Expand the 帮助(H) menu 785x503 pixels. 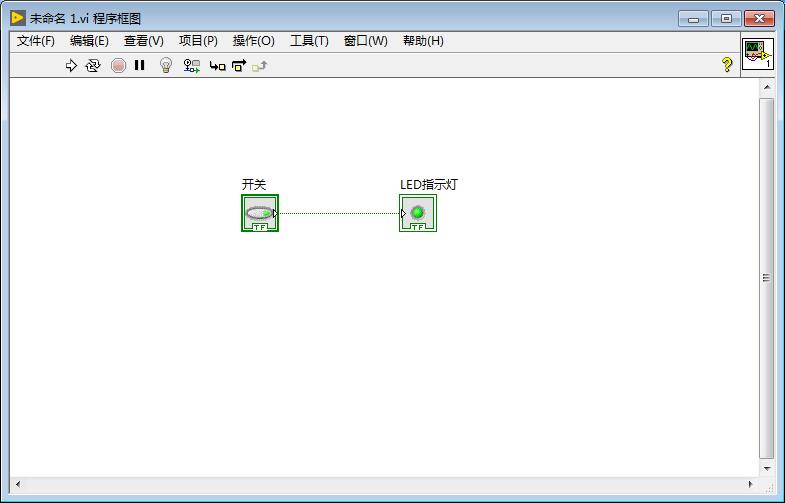point(423,41)
